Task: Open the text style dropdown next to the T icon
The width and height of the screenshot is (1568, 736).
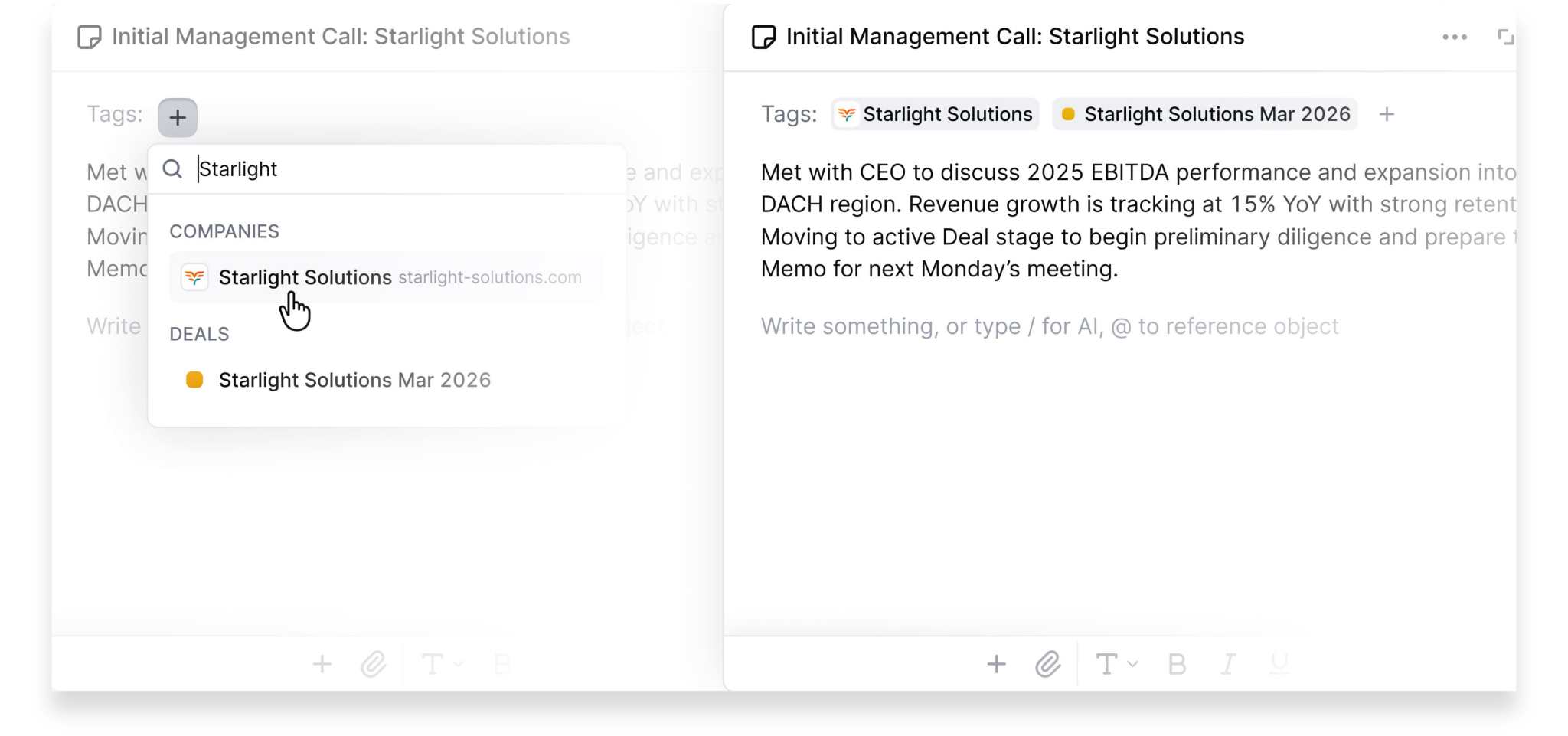Action: pos(1134,664)
